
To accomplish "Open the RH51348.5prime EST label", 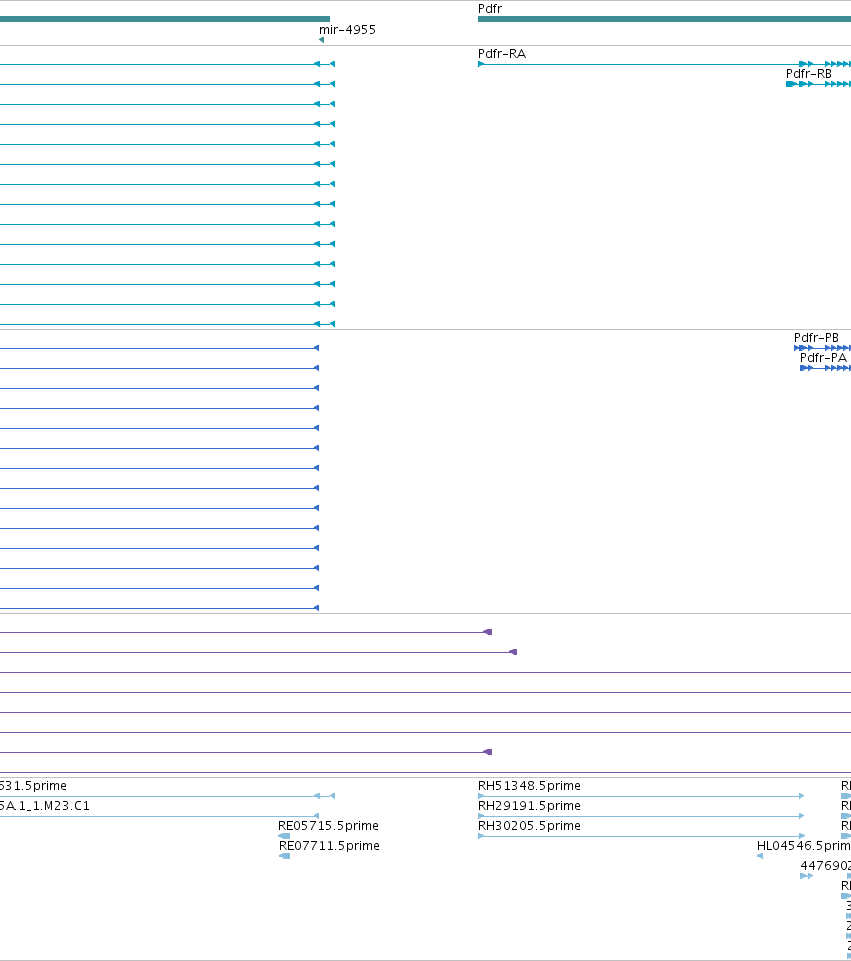I will (529, 786).
